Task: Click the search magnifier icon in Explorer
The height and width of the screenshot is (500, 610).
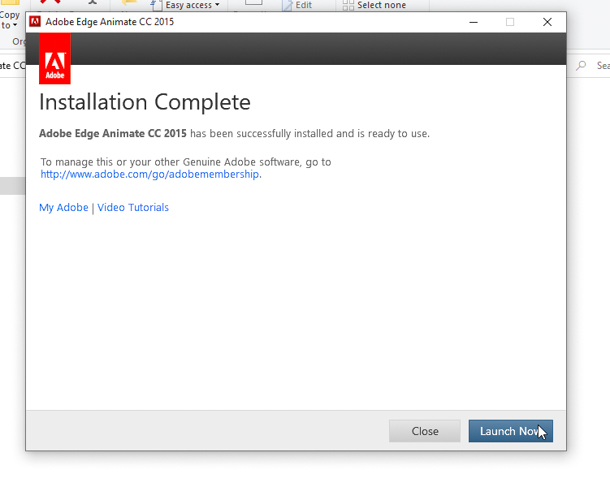Action: tap(581, 66)
